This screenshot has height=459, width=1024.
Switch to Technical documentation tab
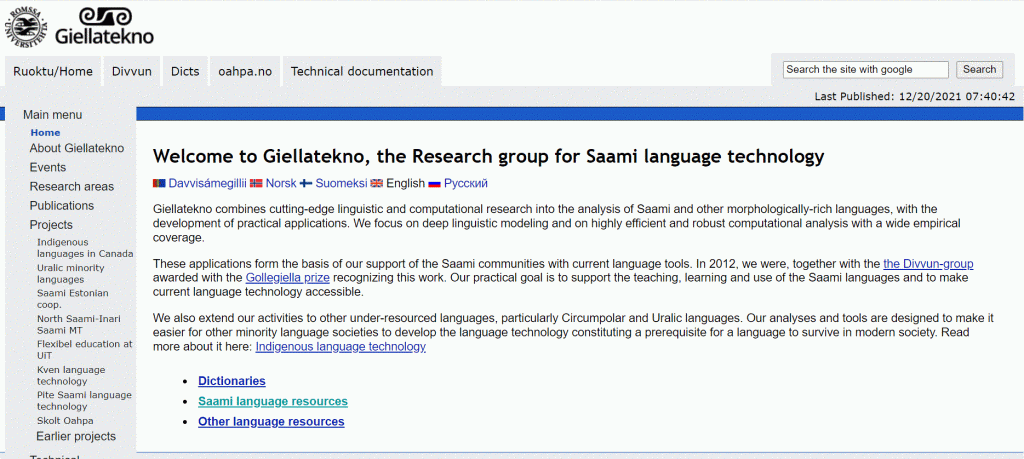(362, 71)
